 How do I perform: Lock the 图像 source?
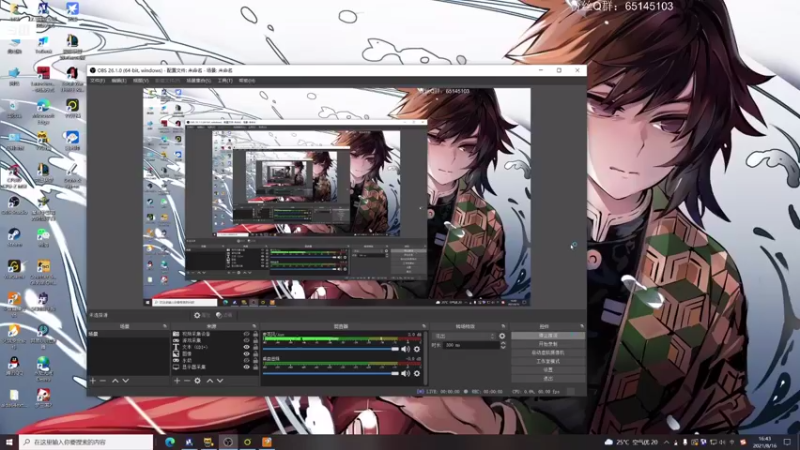coord(256,354)
